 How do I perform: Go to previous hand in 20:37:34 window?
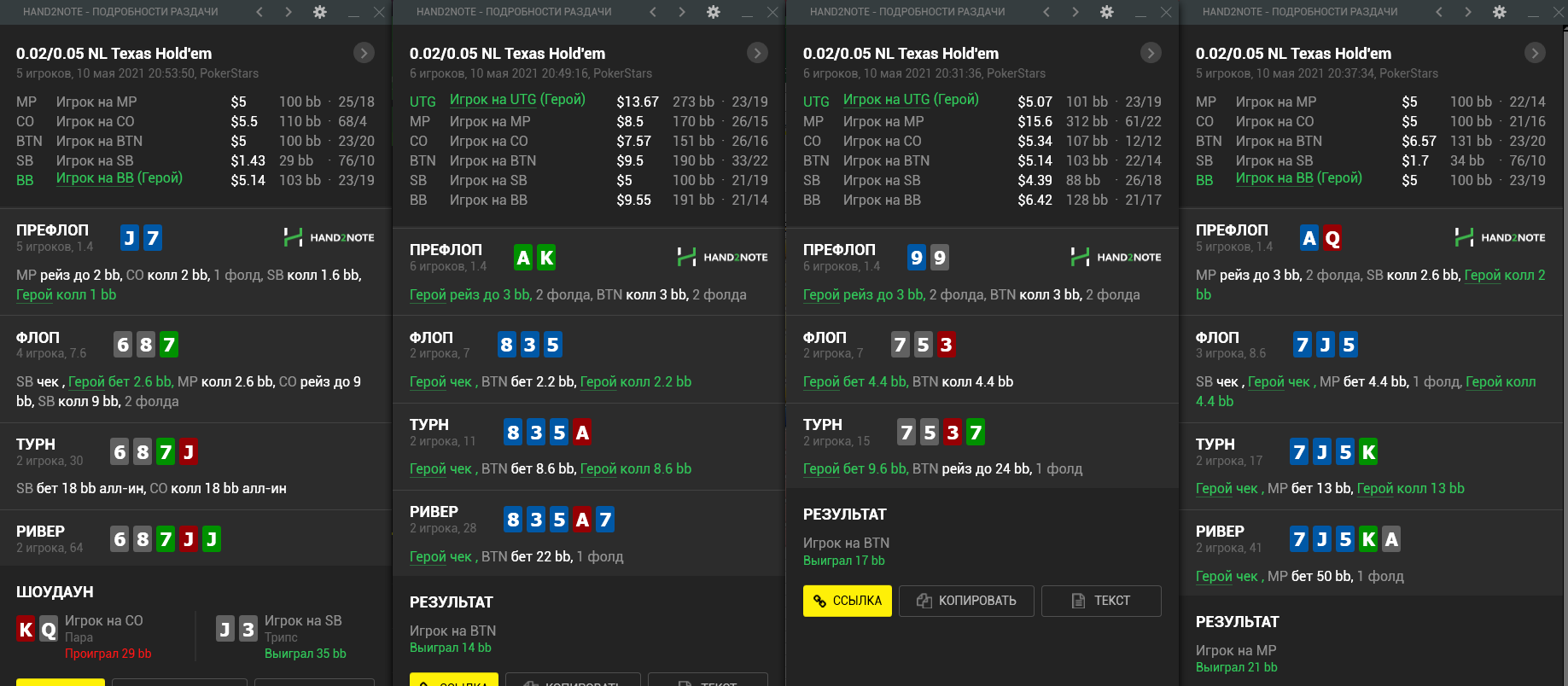(1439, 12)
